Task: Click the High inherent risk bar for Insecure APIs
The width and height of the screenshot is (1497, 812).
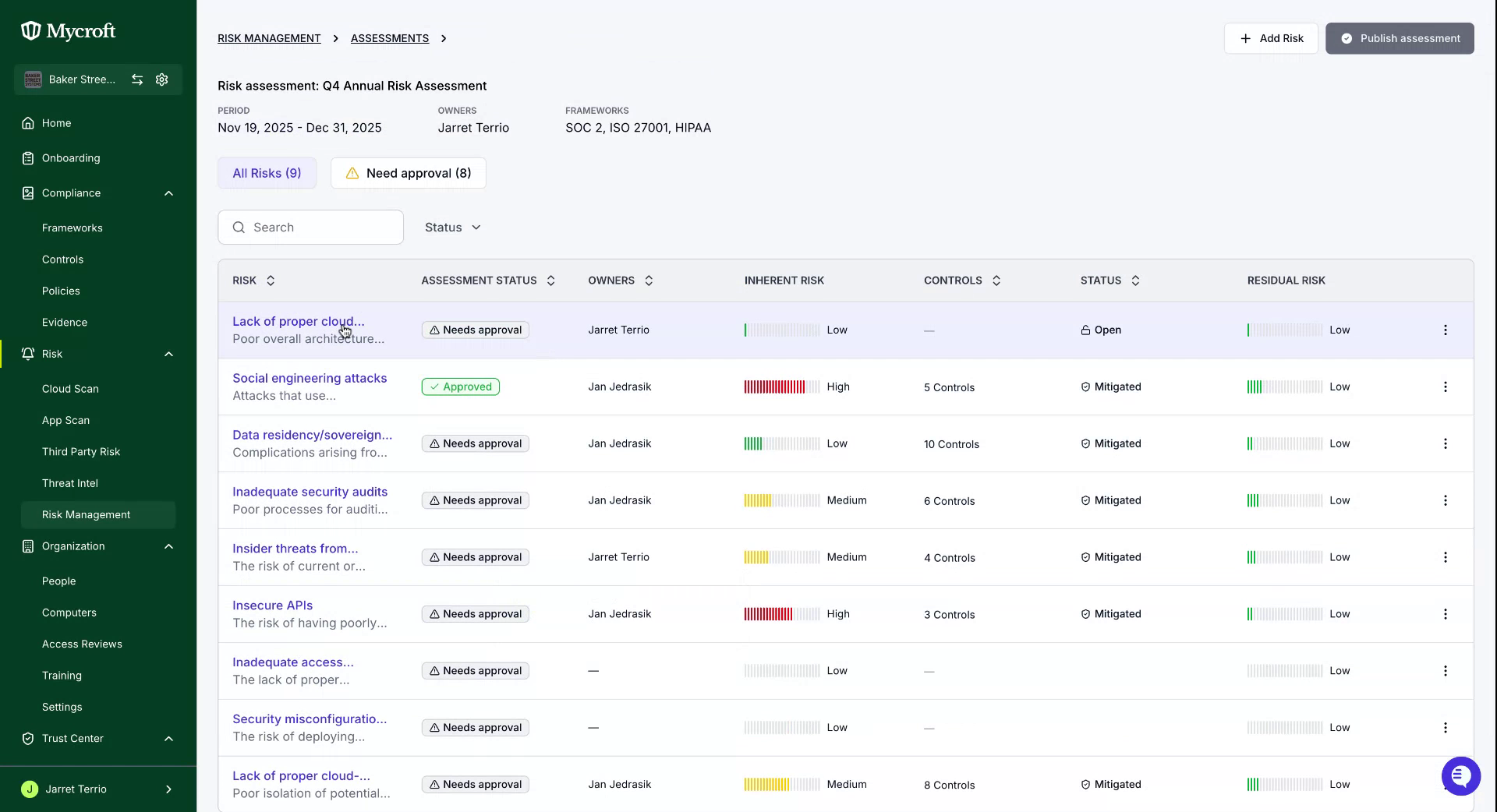Action: pos(781,614)
